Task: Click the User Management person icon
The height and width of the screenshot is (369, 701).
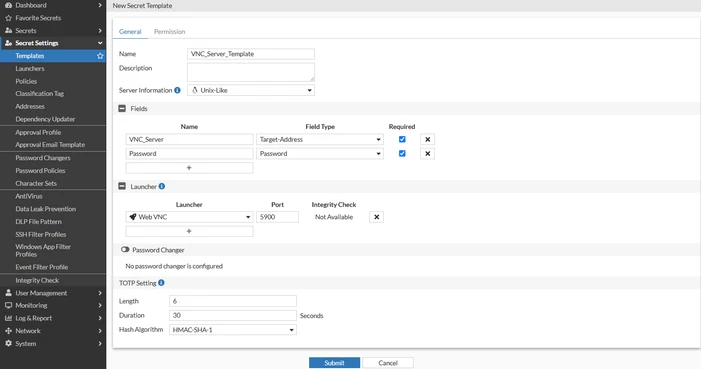Action: pos(8,293)
